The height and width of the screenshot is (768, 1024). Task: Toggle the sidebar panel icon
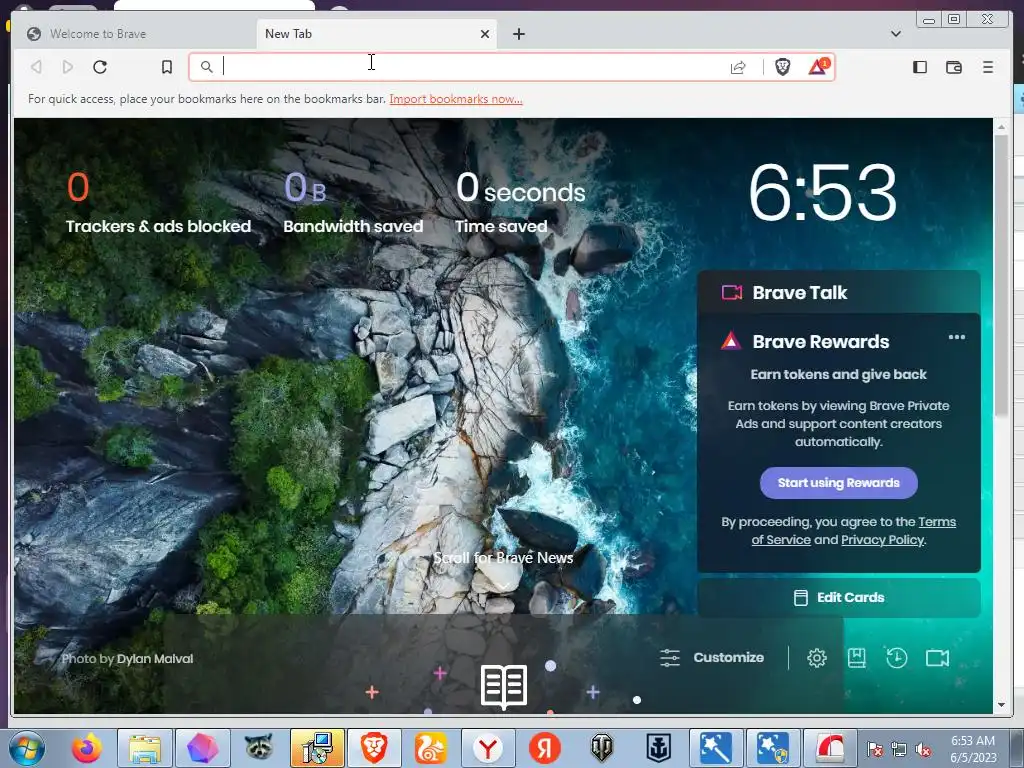[x=920, y=67]
